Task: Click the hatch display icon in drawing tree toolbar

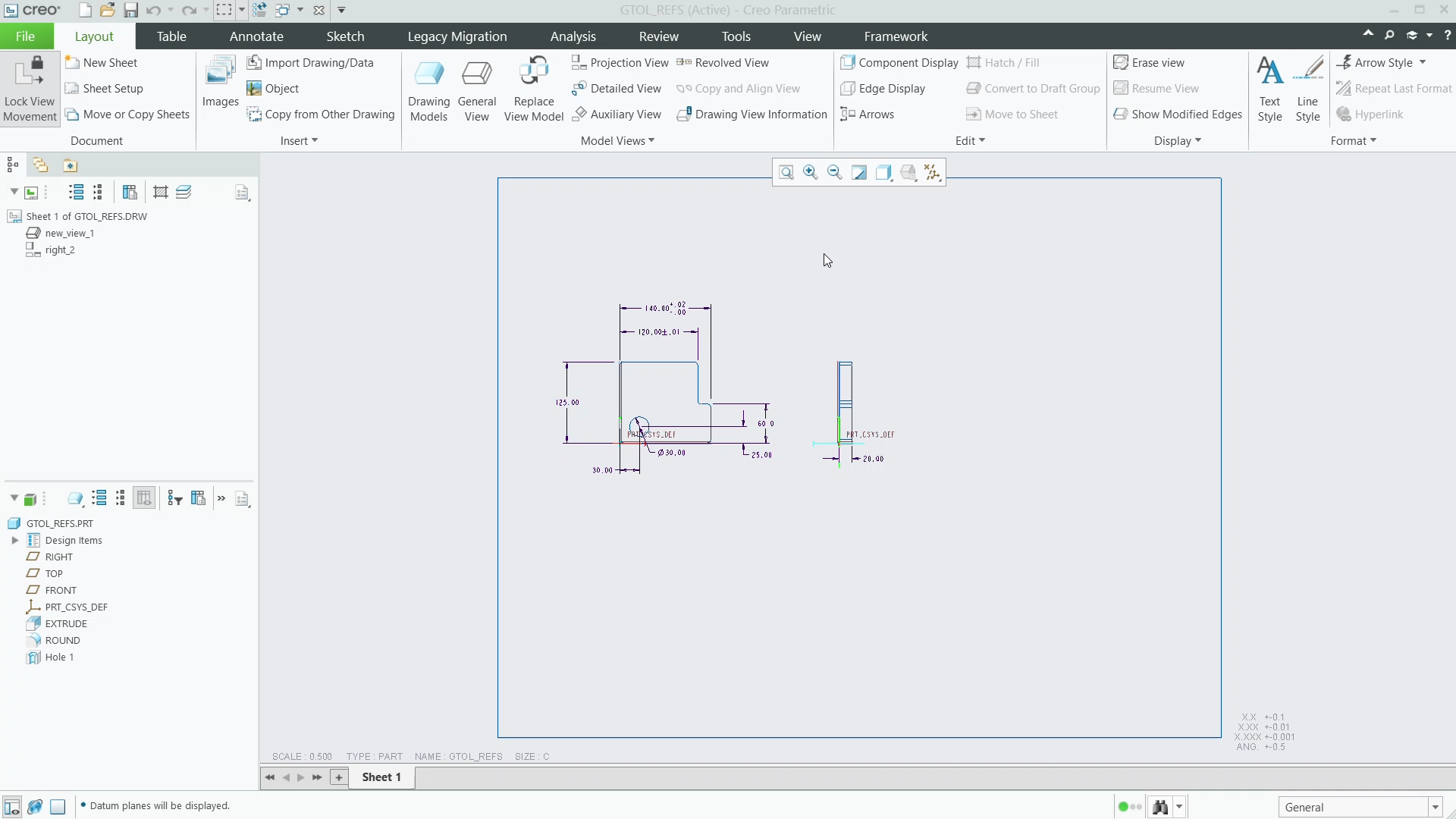Action: click(x=160, y=193)
